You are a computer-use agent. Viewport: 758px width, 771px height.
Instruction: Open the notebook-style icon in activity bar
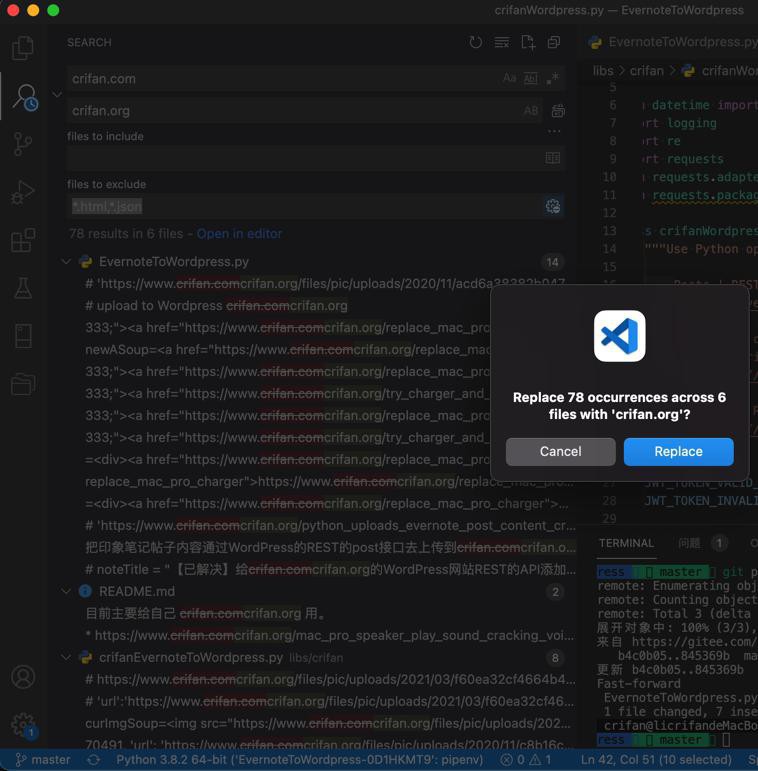(x=23, y=336)
